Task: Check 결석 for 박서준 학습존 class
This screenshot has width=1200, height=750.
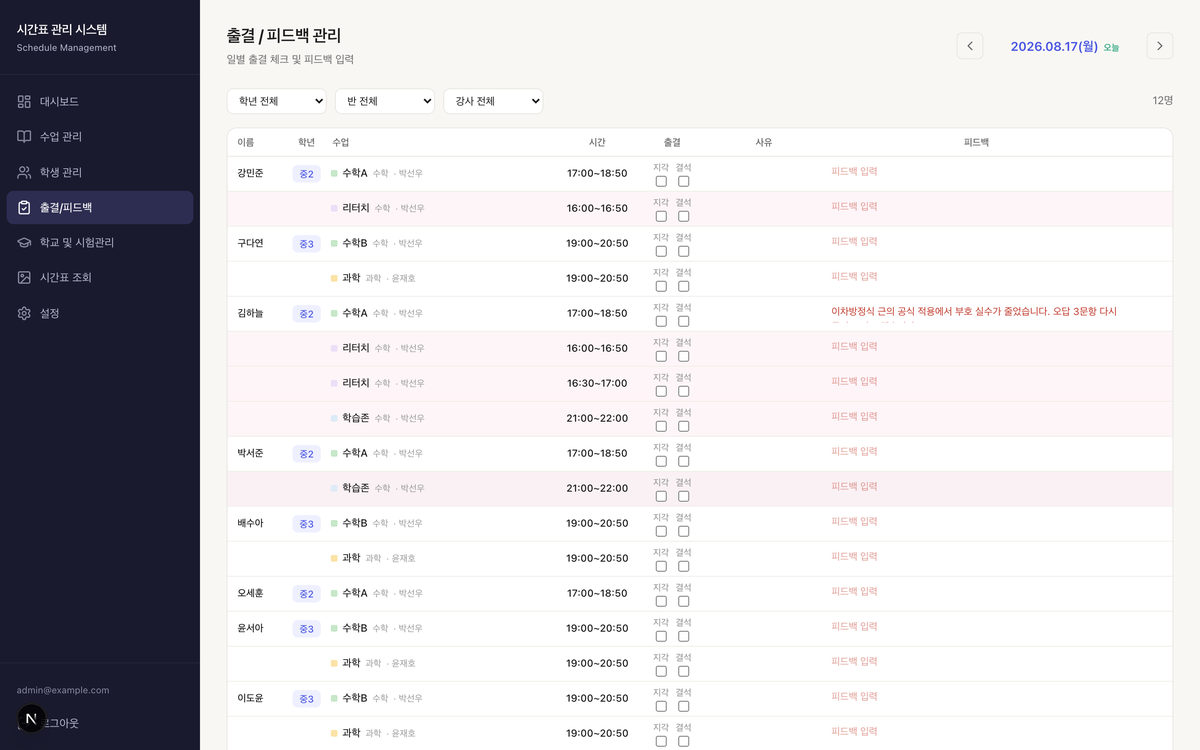Action: 683,496
